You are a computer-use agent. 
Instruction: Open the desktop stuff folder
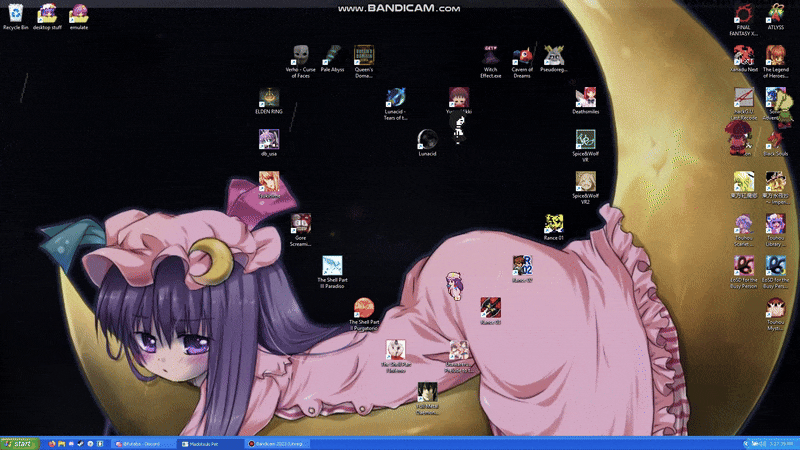47,14
